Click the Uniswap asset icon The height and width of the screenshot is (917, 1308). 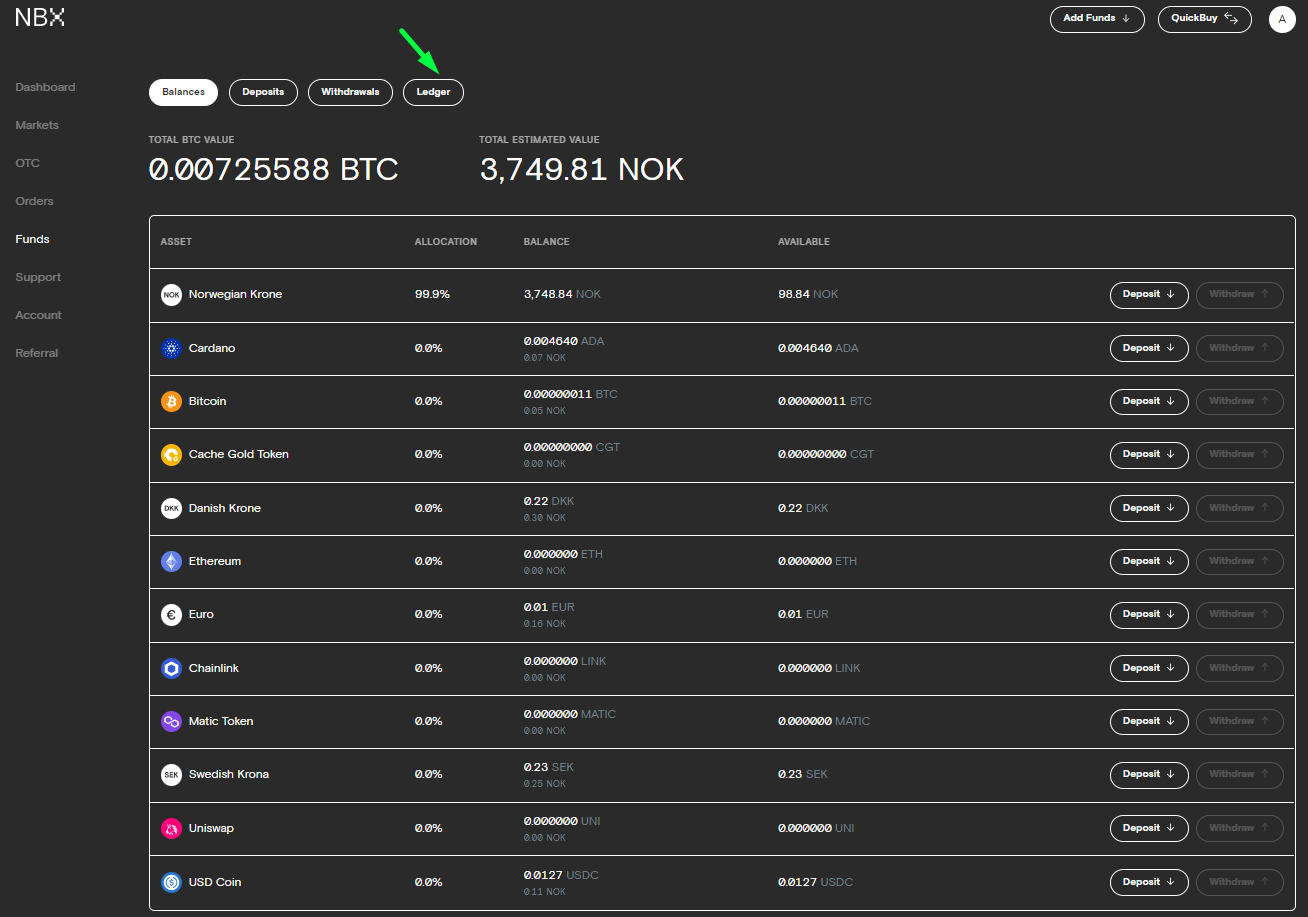[x=171, y=828]
